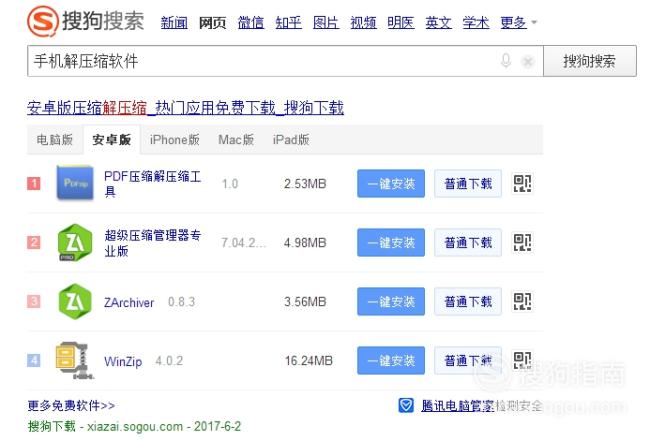This screenshot has height=441, width=650.
Task: Open the PDF压缩解压缩工具 app icon
Action: coord(75,183)
